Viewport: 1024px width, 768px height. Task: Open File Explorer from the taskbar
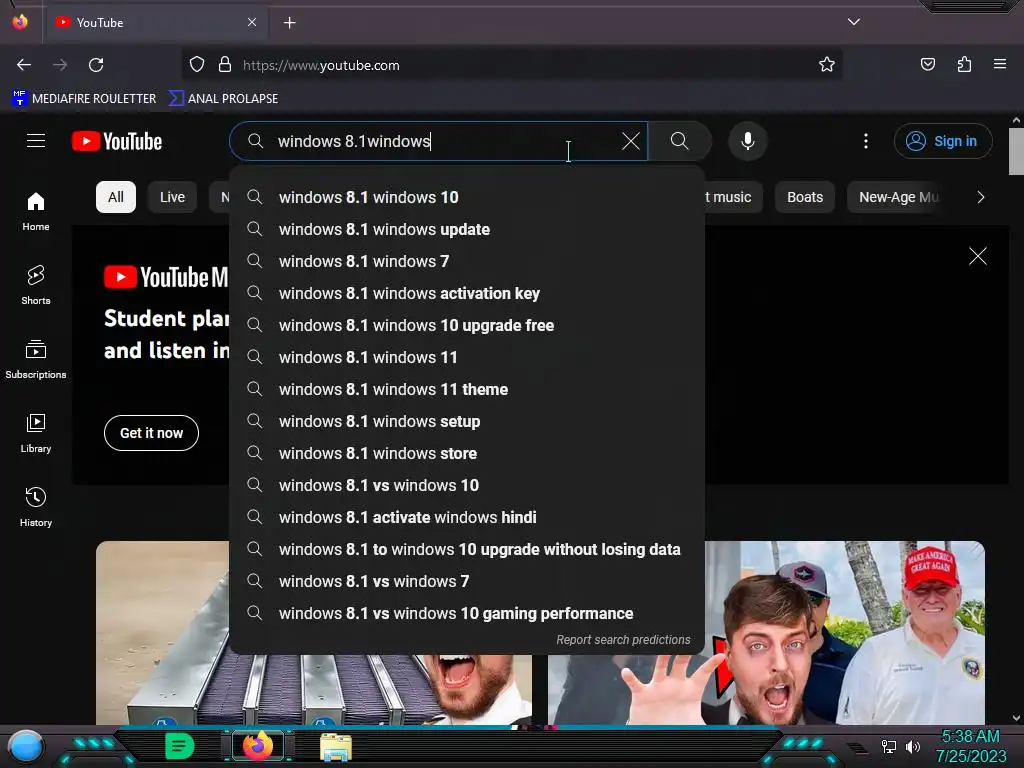[x=336, y=747]
